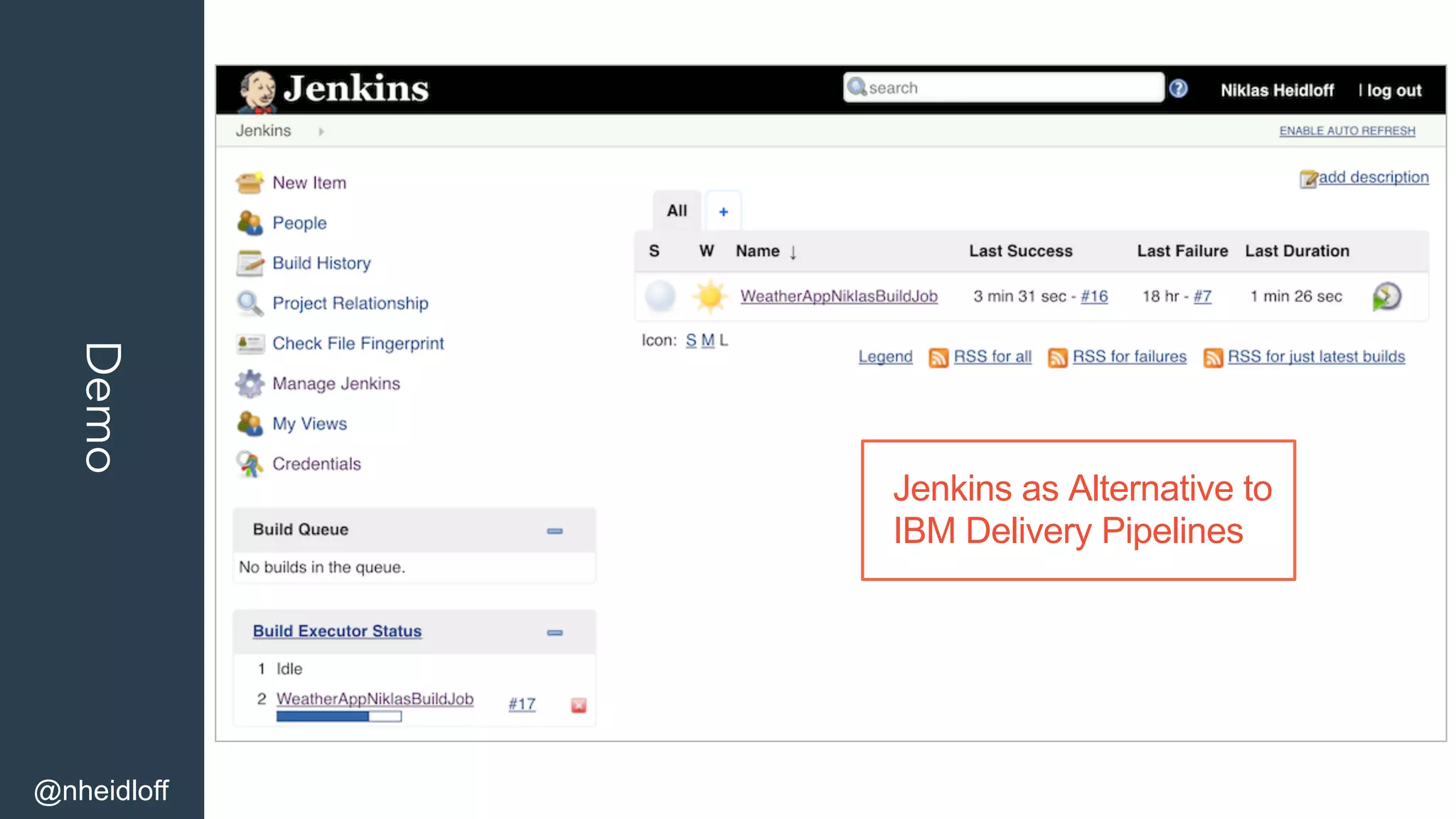Open running build #17 in executor status
Image resolution: width=1456 pixels, height=819 pixels.
[x=522, y=704]
